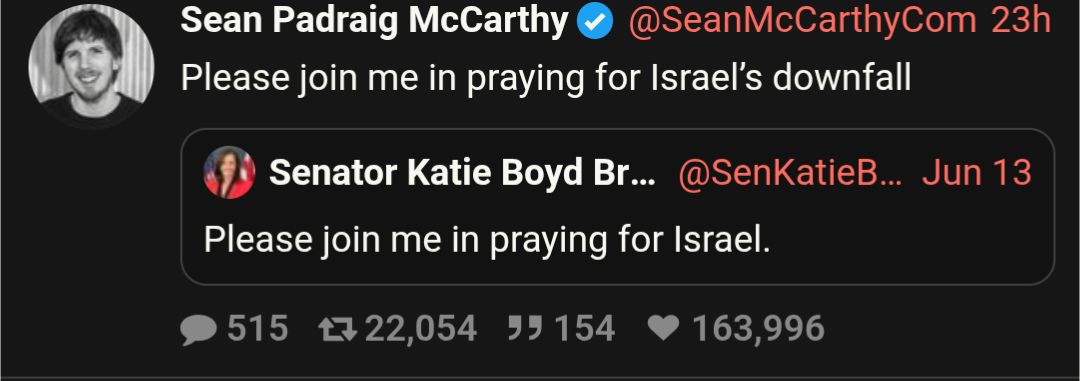Click the quoted tweet card border area
Screen dimensions: 1080x381
click(617, 207)
